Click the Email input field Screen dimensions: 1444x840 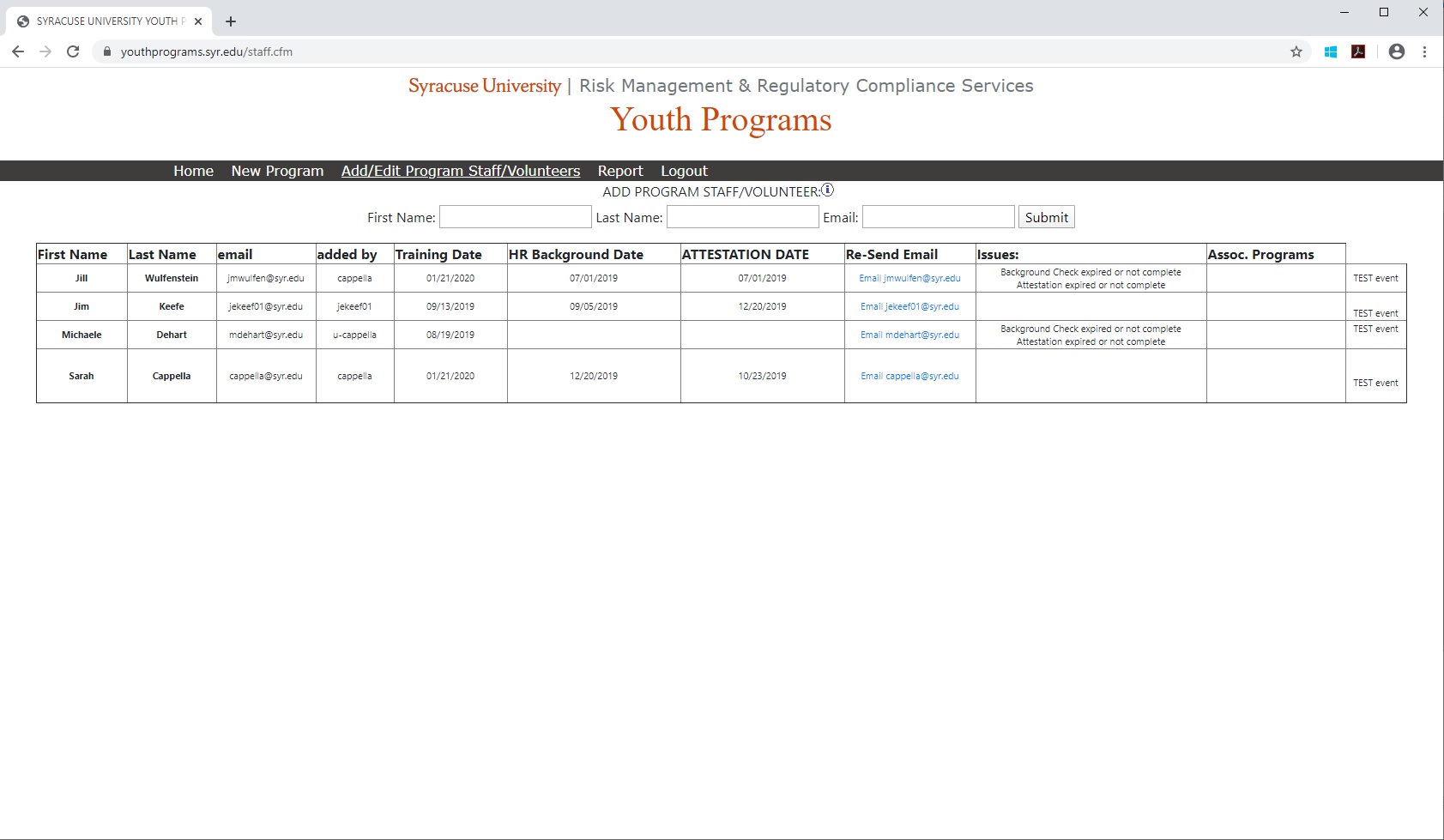[x=939, y=216]
